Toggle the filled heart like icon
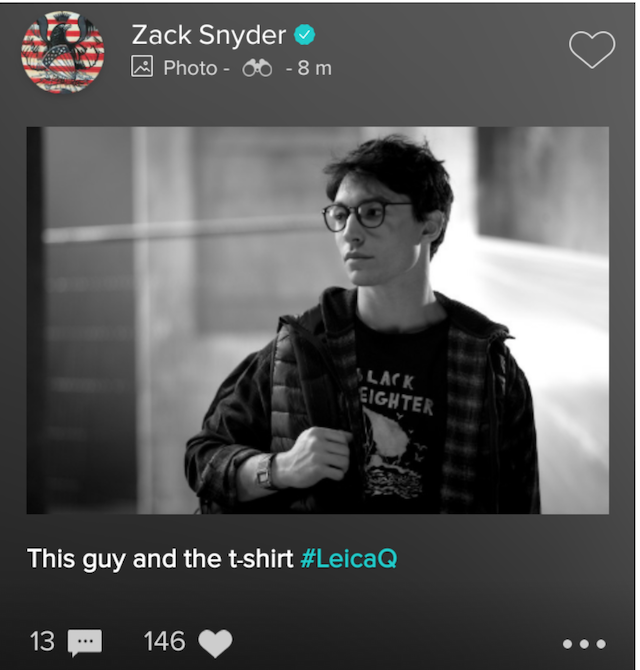The width and height of the screenshot is (640, 670). (215, 643)
